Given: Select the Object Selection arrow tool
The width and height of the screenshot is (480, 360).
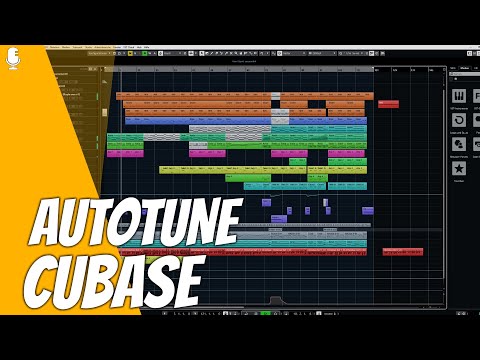Looking at the screenshot, I should click(x=202, y=53).
